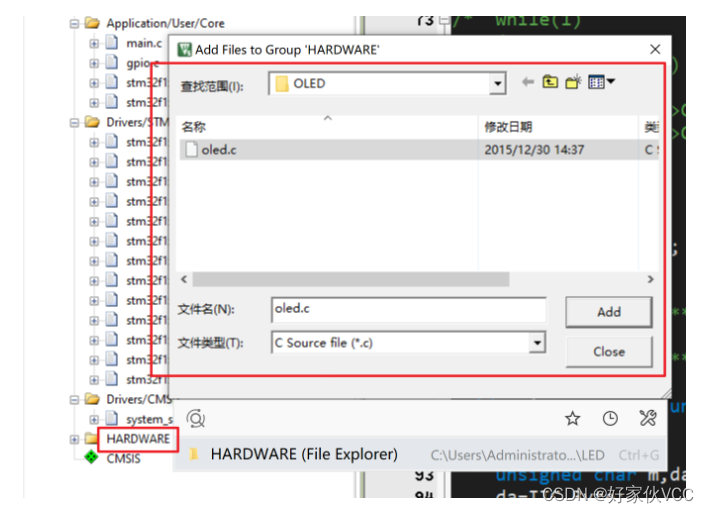Create a new folder

tap(573, 82)
